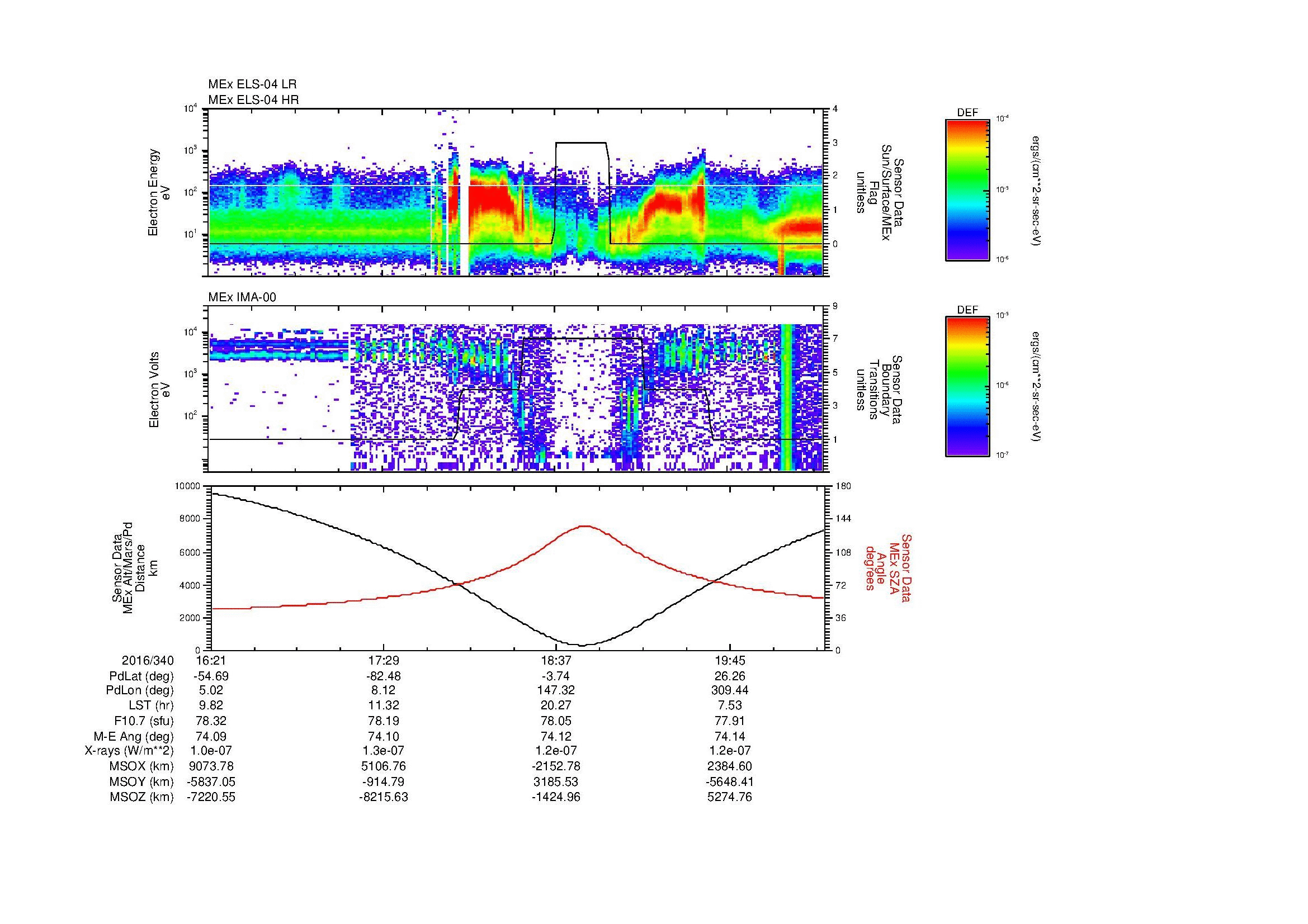Viewport: 1308px width, 924px height.
Task: Click the X-rays value '1.3e-07'
Action: pyautogui.click(x=384, y=751)
